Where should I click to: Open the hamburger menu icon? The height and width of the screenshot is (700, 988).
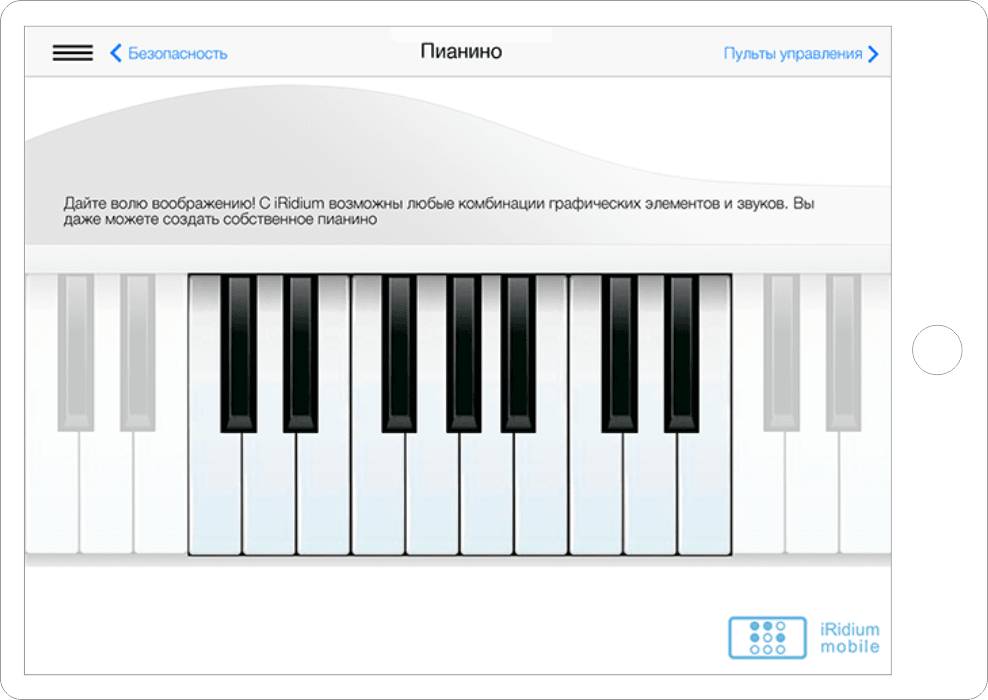(72, 53)
